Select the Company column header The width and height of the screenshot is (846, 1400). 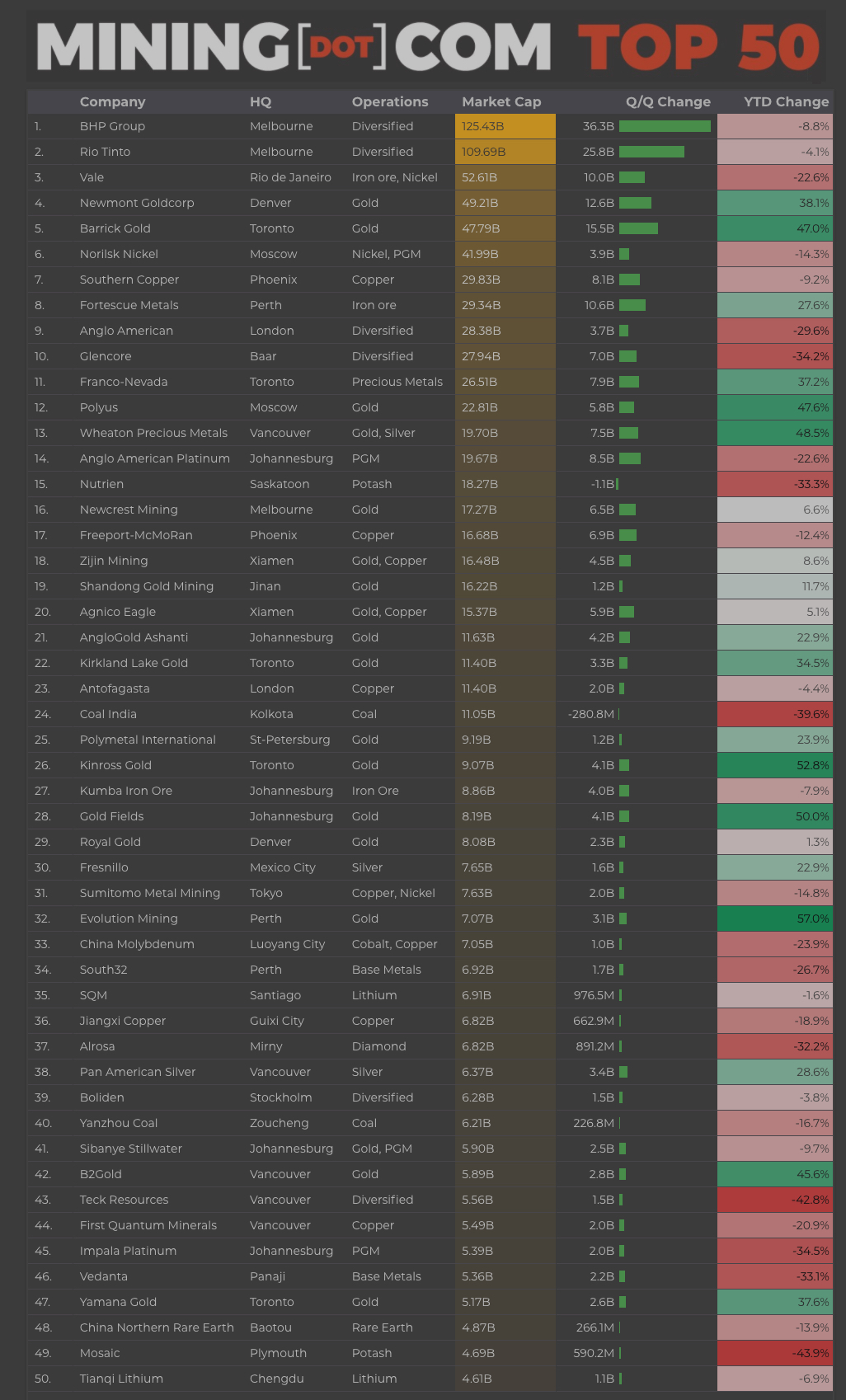point(112,101)
